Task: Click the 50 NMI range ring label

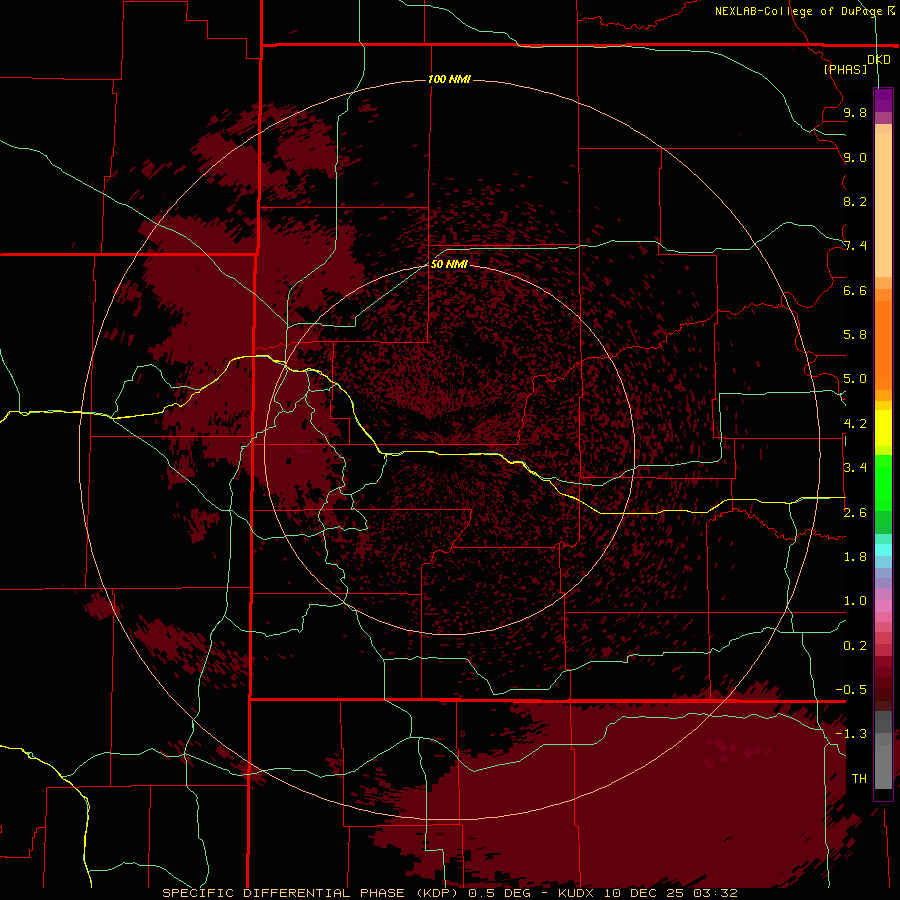Action: click(x=449, y=264)
